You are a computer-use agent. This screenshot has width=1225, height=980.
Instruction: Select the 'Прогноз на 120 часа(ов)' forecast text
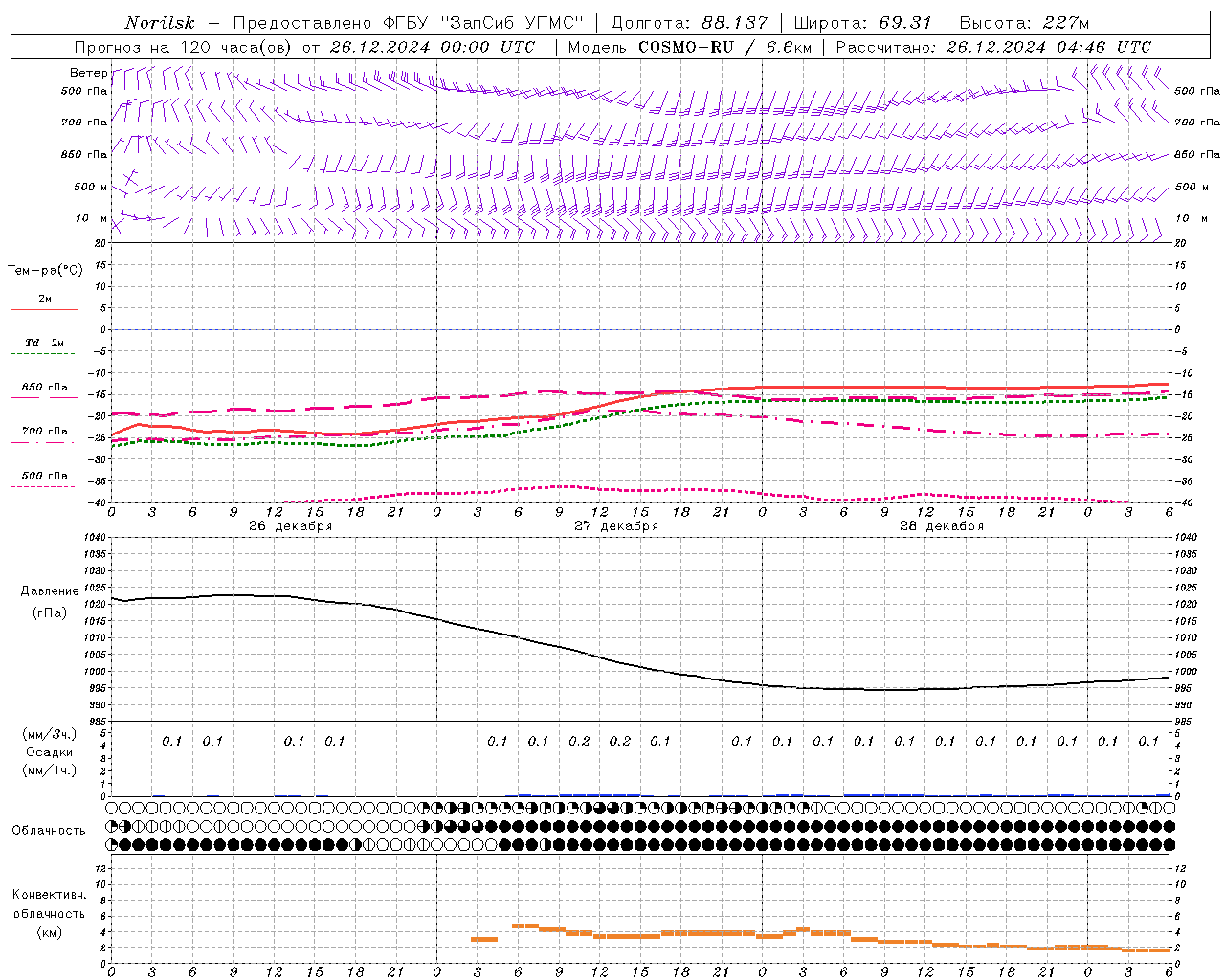184,47
